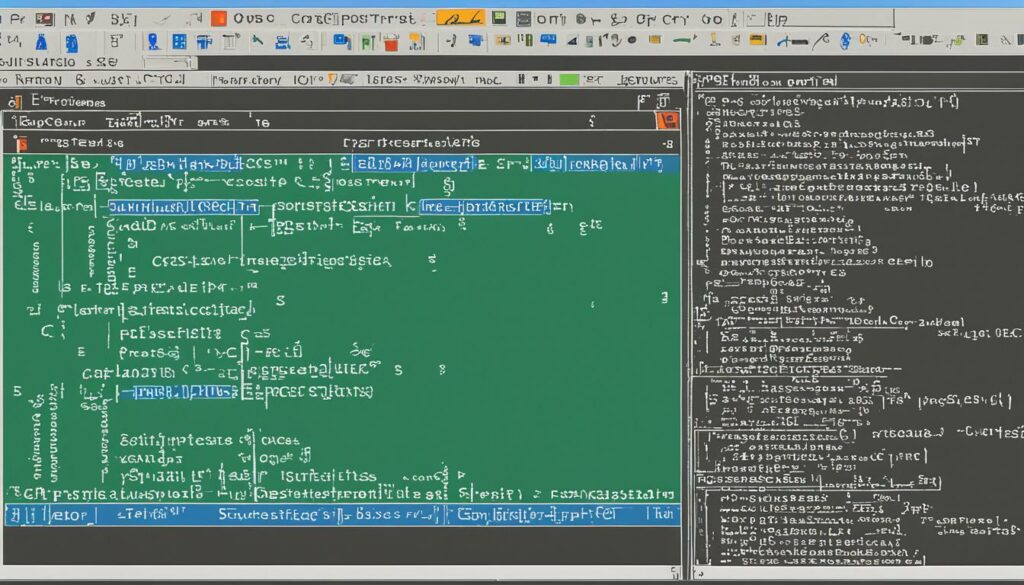Click the blue label icon in right toolbar
Screen dimensions: 1024x585
[x=548, y=40]
